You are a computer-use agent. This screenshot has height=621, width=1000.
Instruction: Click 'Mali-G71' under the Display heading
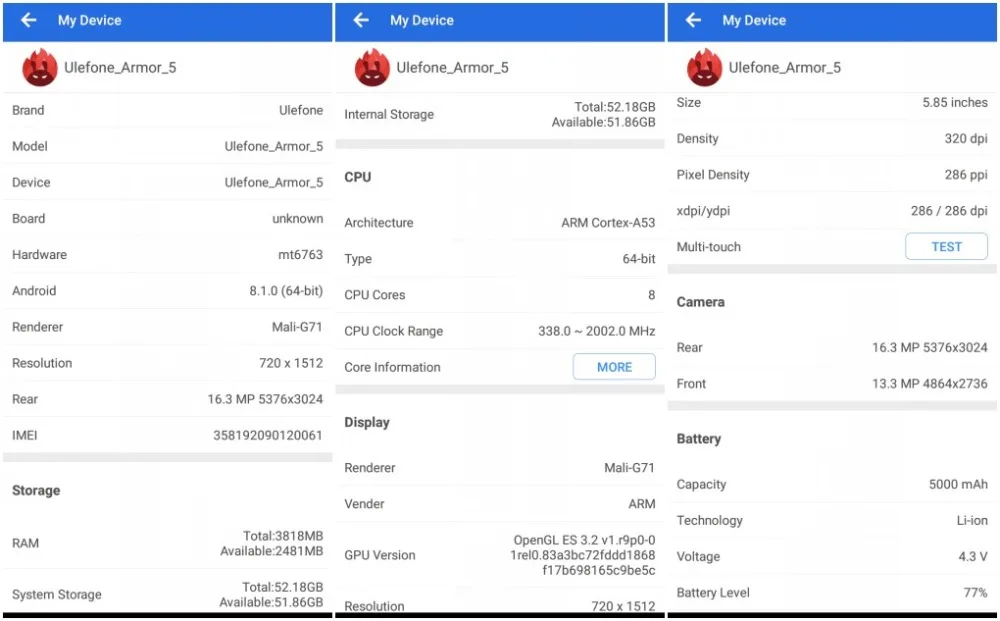coord(629,467)
